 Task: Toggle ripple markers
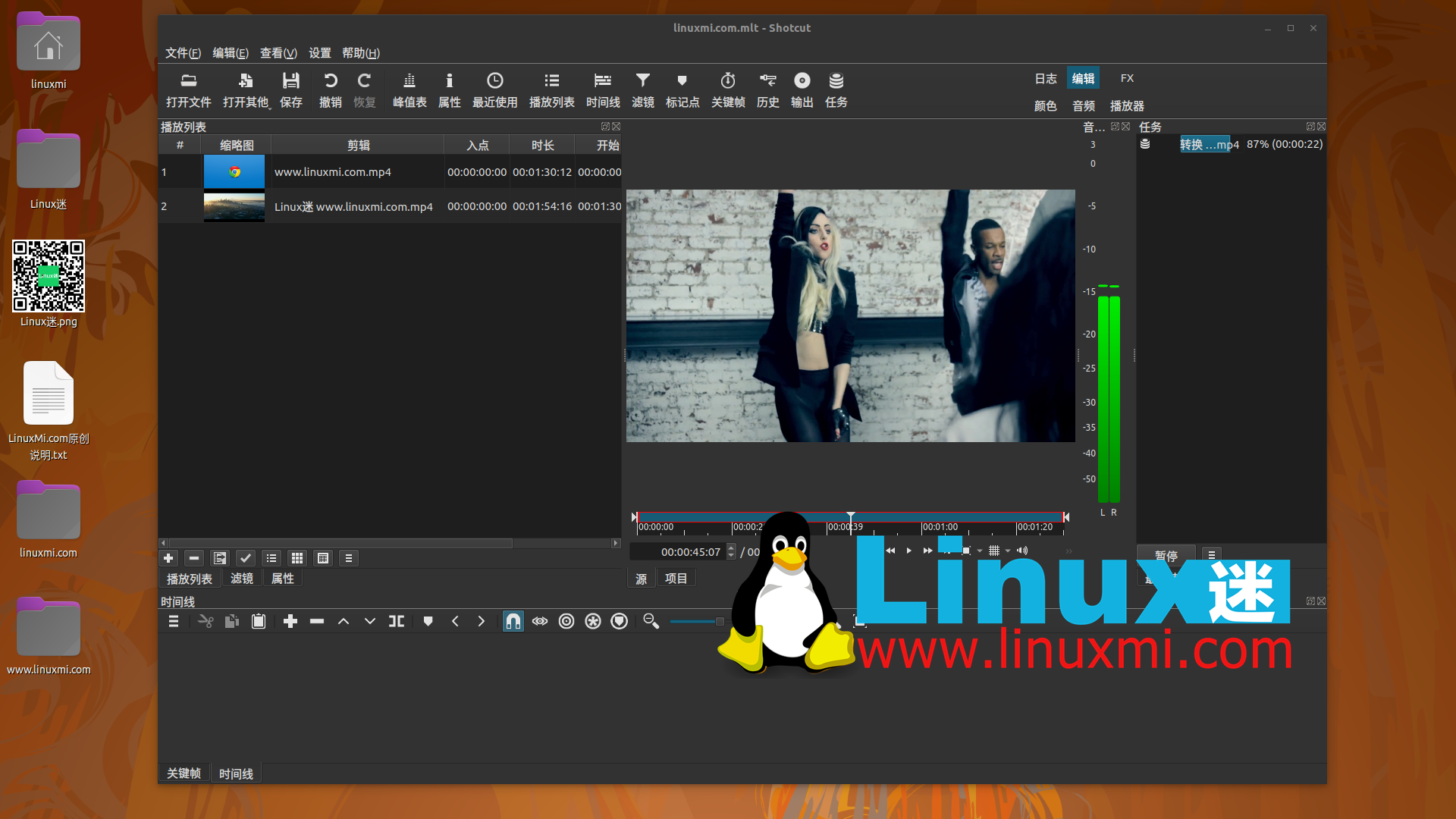[x=620, y=621]
